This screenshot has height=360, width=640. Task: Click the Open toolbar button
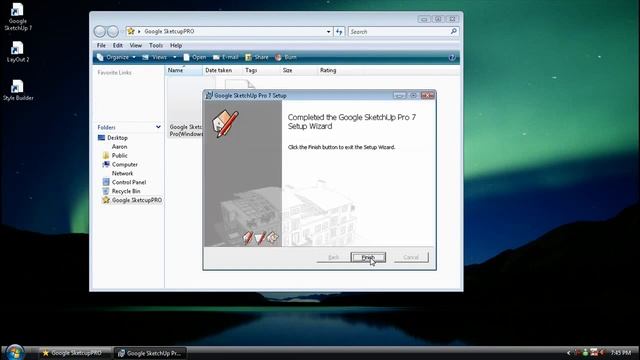[x=195, y=57]
